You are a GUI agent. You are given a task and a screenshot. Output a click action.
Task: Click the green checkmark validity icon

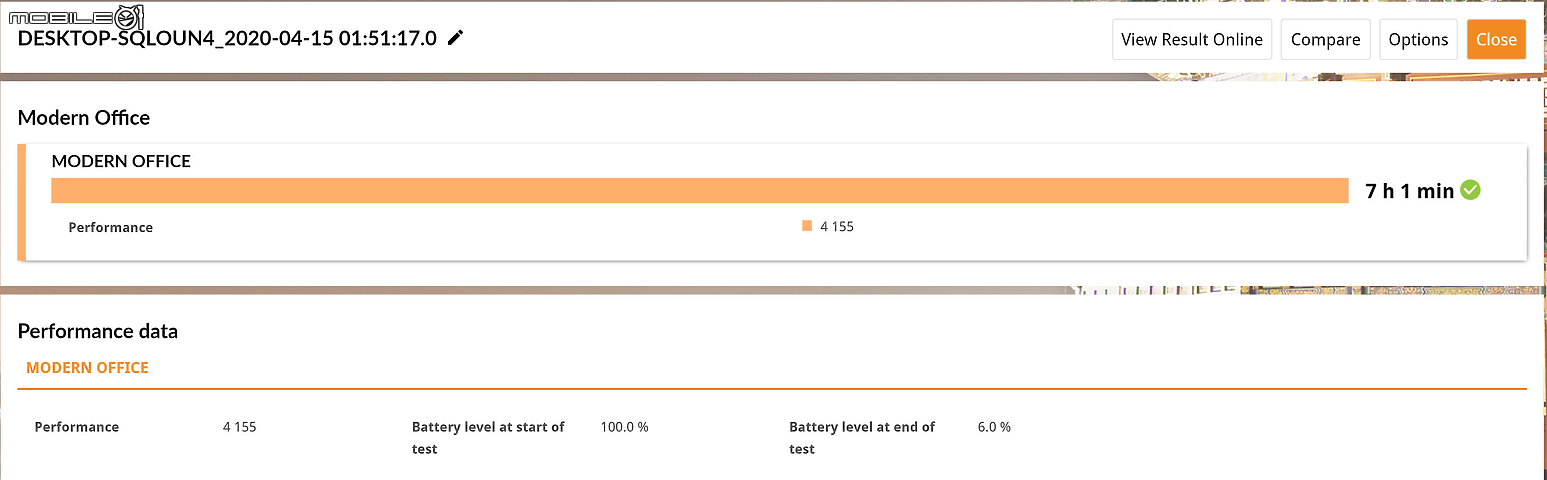pos(1470,190)
